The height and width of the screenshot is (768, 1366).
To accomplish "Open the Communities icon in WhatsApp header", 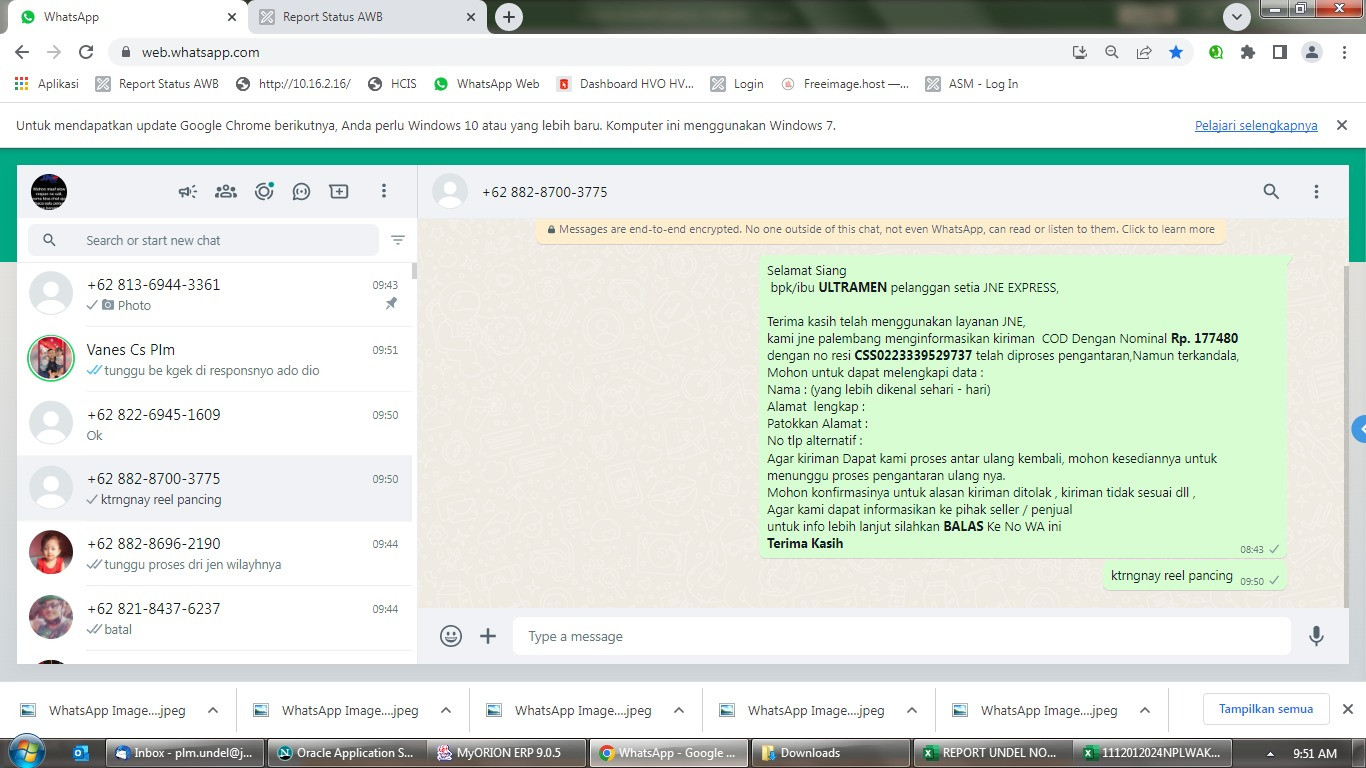I will pyautogui.click(x=226, y=191).
